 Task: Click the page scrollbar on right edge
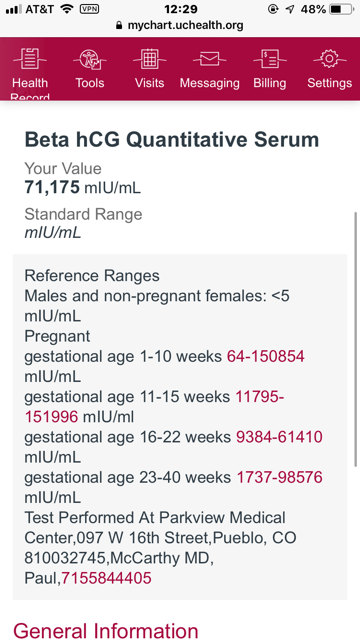(x=356, y=339)
